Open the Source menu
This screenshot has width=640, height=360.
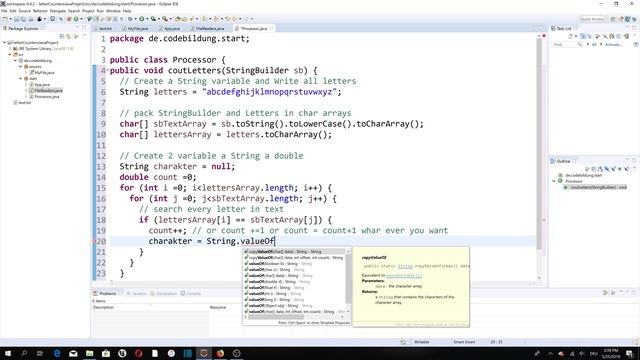tap(24, 11)
